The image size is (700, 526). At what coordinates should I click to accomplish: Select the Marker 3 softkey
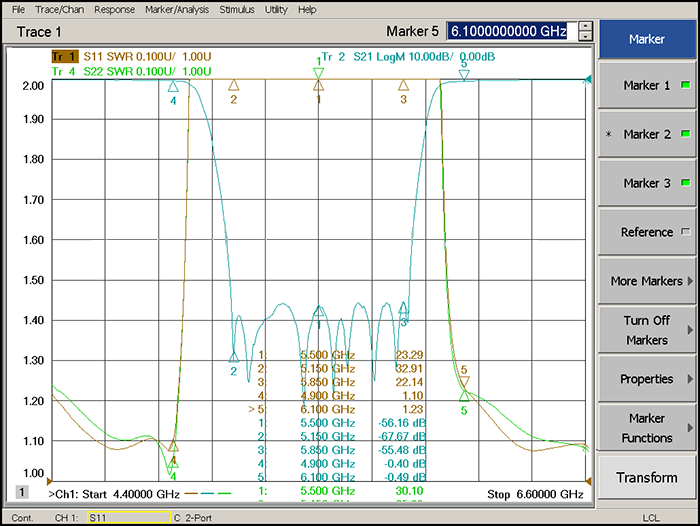point(647,183)
